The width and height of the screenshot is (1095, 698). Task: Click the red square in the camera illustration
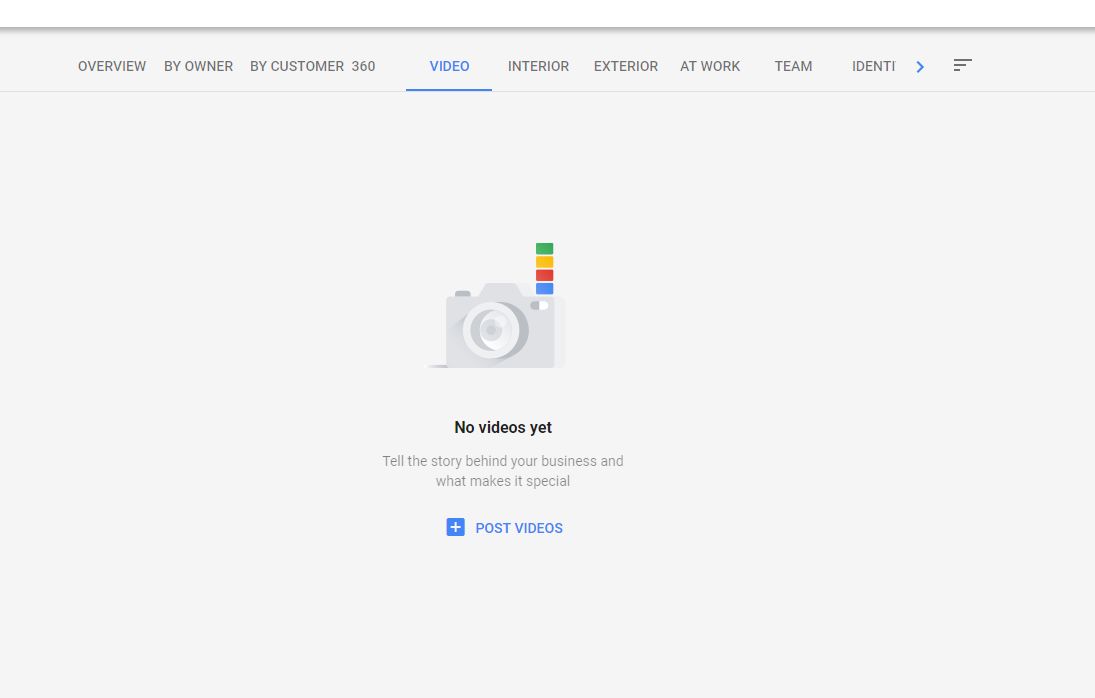click(x=544, y=275)
